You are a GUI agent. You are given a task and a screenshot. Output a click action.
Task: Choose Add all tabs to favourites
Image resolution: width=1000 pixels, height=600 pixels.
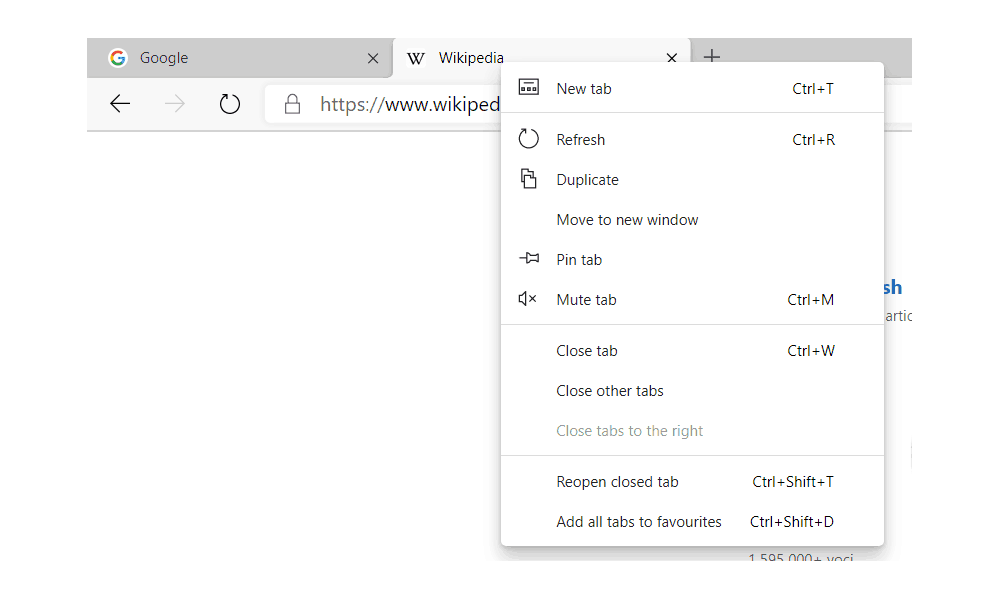[638, 521]
